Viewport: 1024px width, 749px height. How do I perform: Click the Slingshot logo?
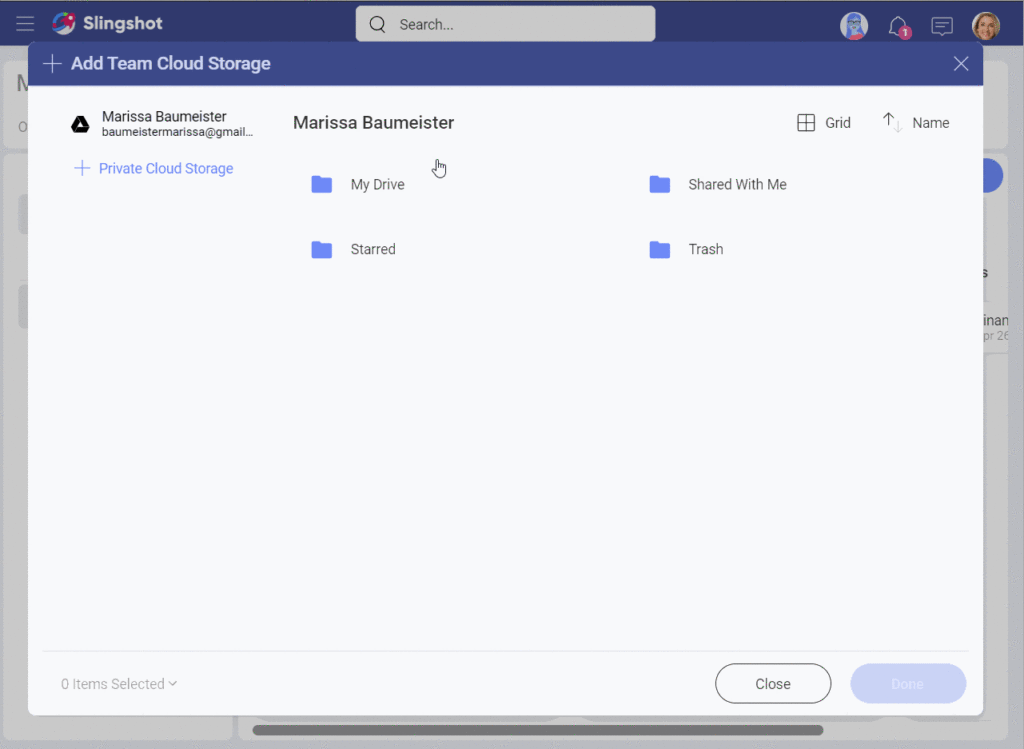[64, 24]
